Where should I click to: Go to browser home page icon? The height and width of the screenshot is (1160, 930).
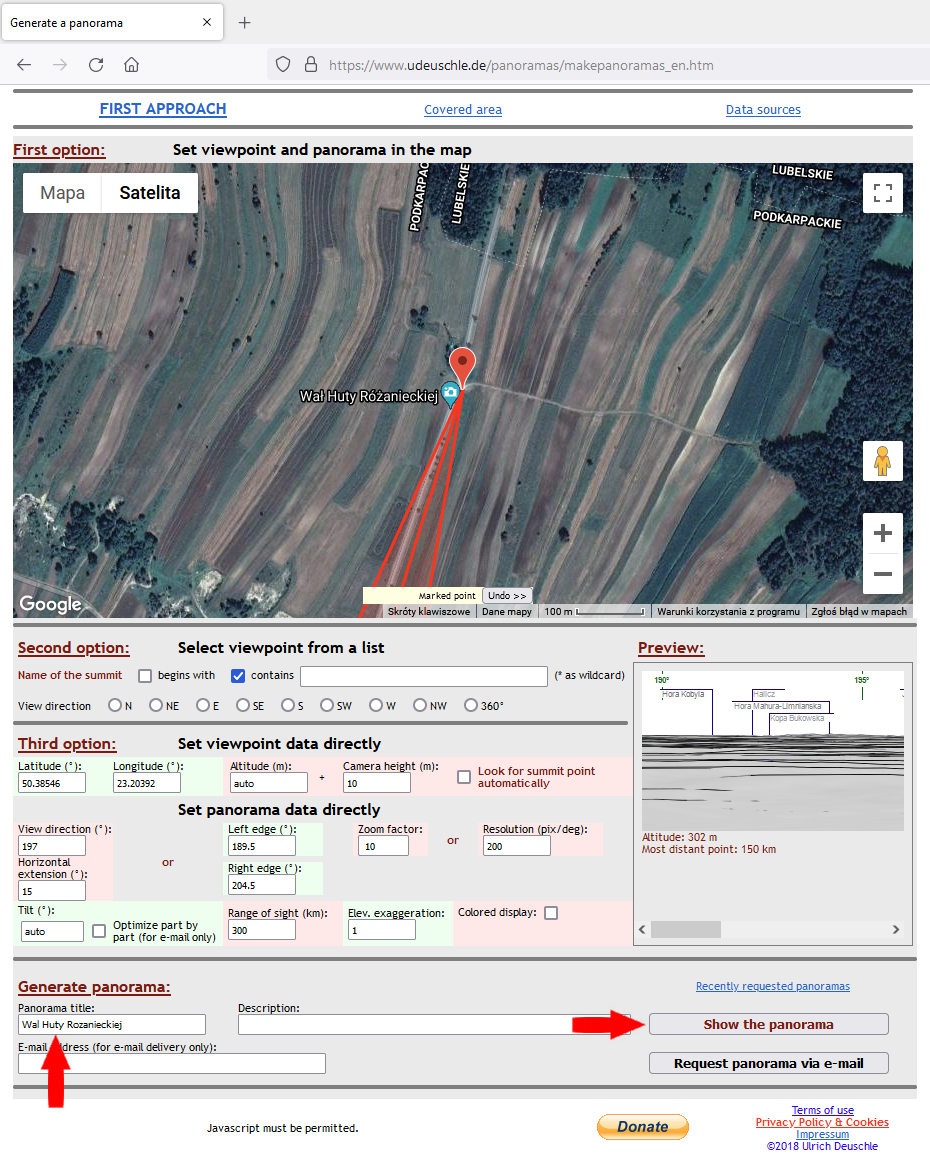pyautogui.click(x=131, y=65)
